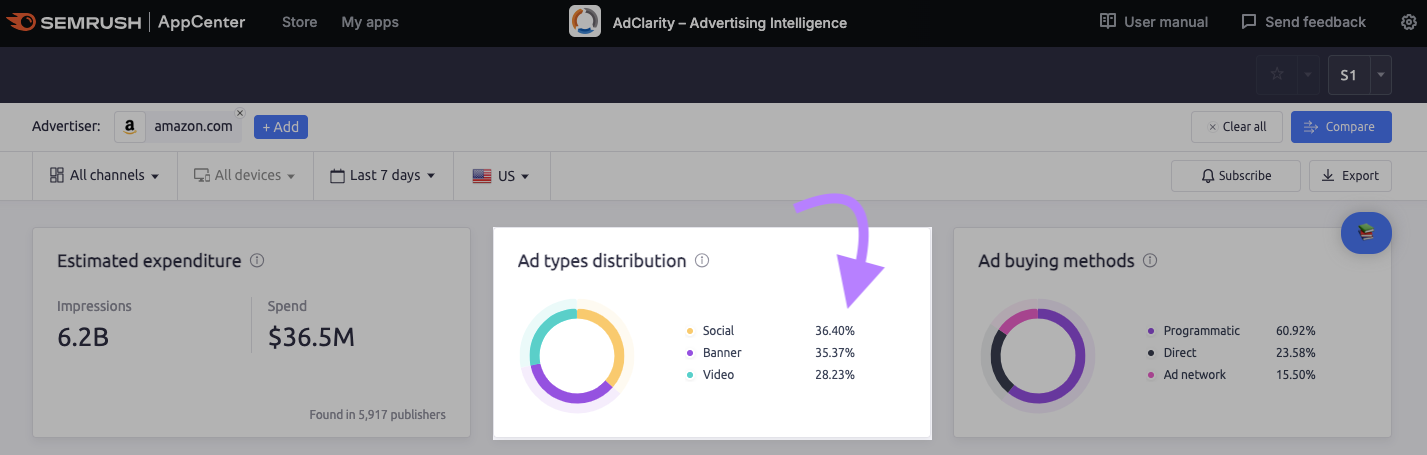Click the star favorite icon

pos(1276,75)
